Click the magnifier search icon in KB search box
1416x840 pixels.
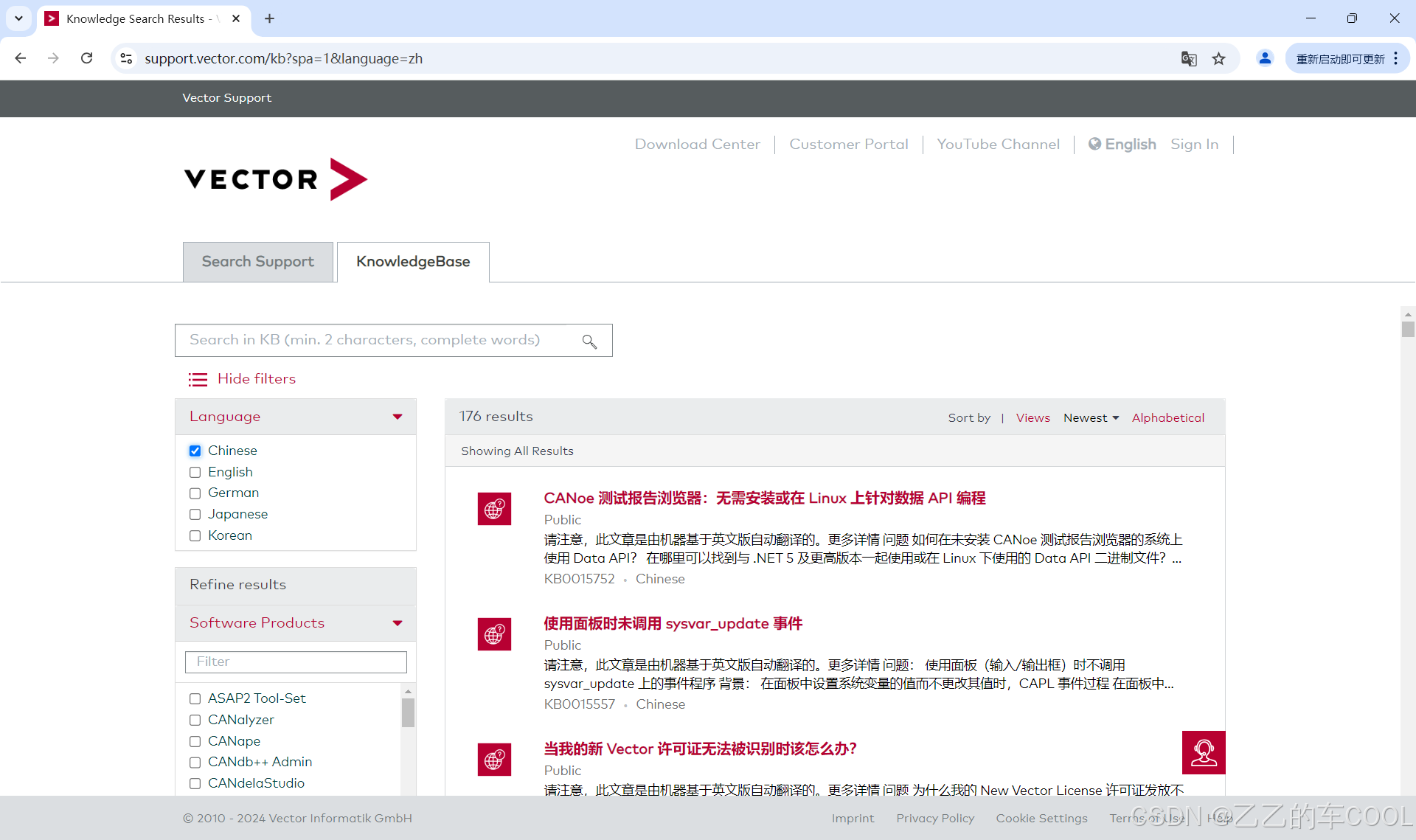coord(589,341)
